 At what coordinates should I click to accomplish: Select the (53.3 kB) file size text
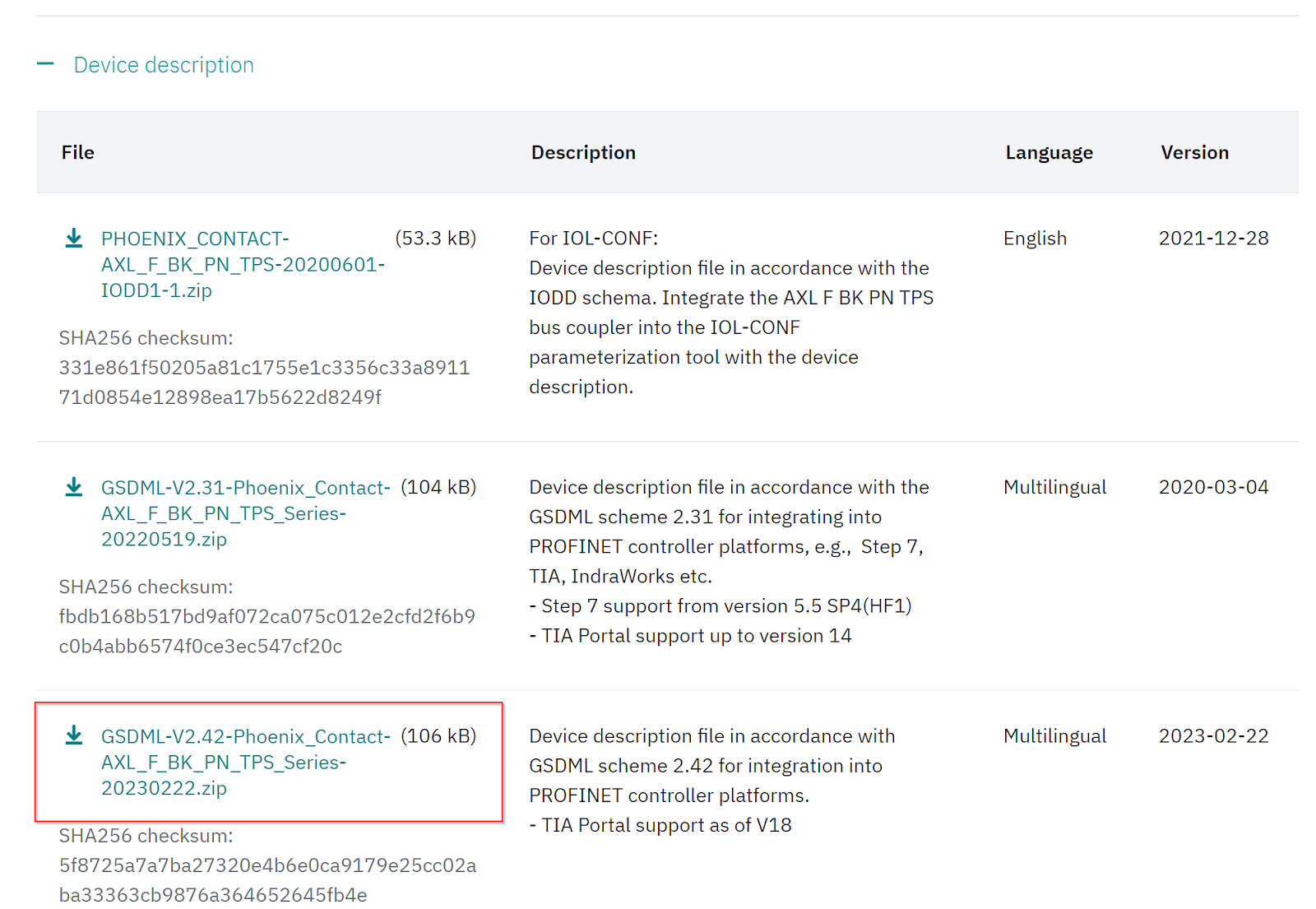coord(436,239)
